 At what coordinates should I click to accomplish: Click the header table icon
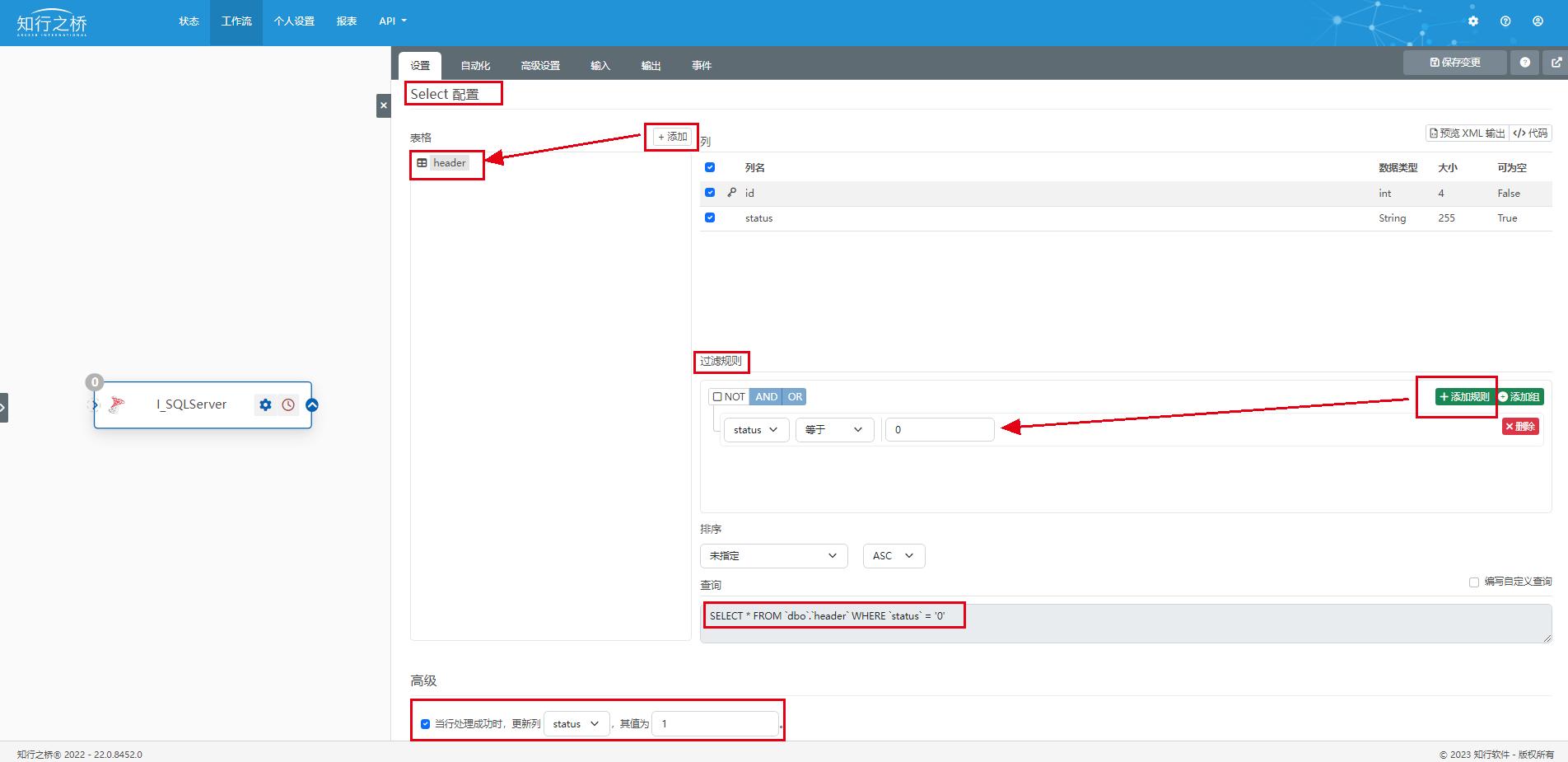422,163
